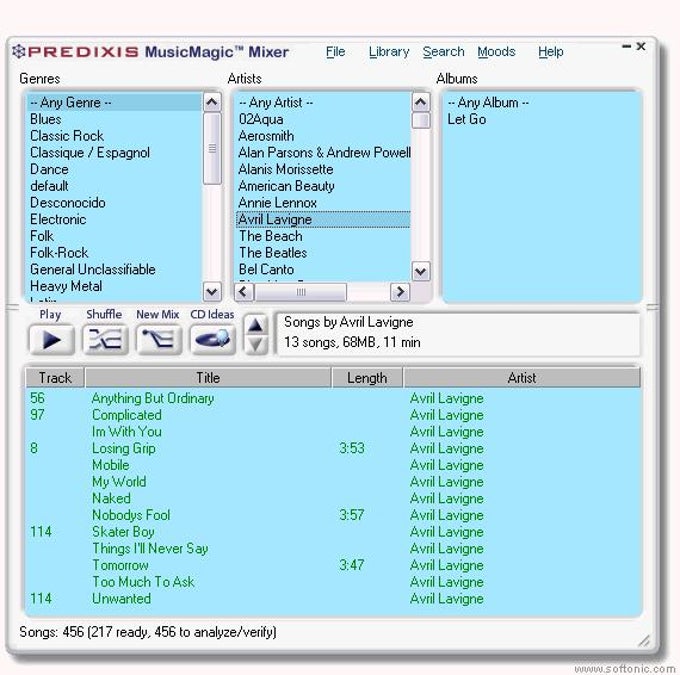Close the MusicMagic Mixer window
The width and height of the screenshot is (680, 675).
pos(641,46)
